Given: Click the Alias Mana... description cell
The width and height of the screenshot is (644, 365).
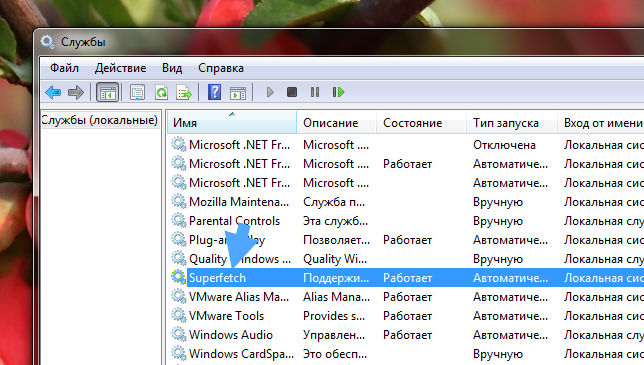Looking at the screenshot, I should [x=336, y=297].
